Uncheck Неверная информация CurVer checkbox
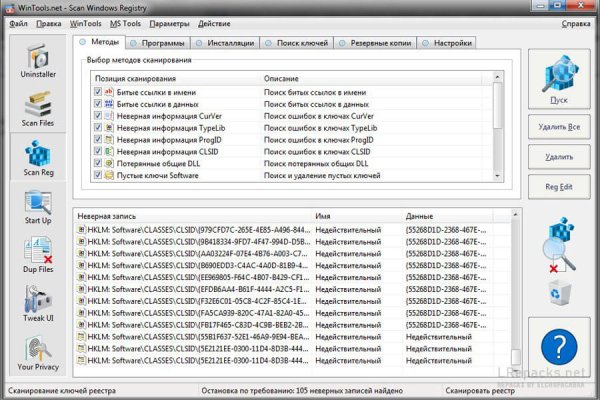 coord(98,116)
